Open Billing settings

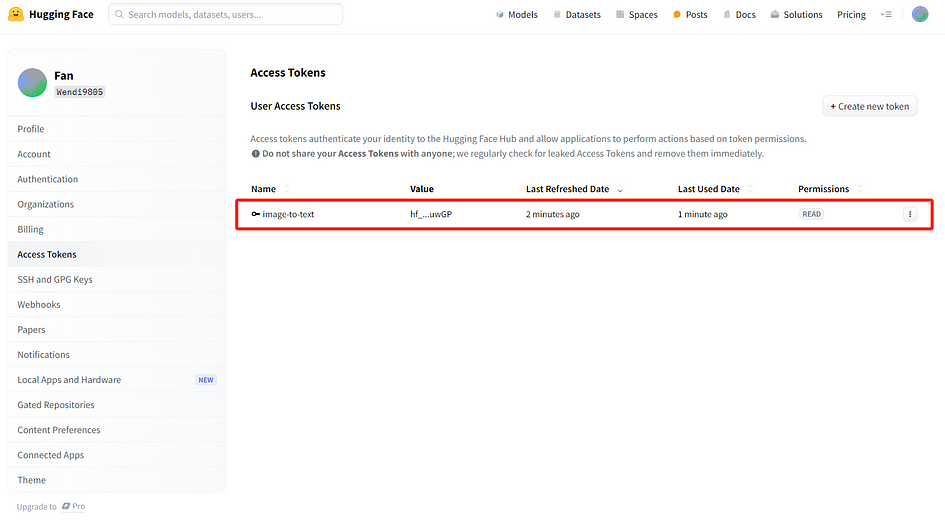coord(117,230)
